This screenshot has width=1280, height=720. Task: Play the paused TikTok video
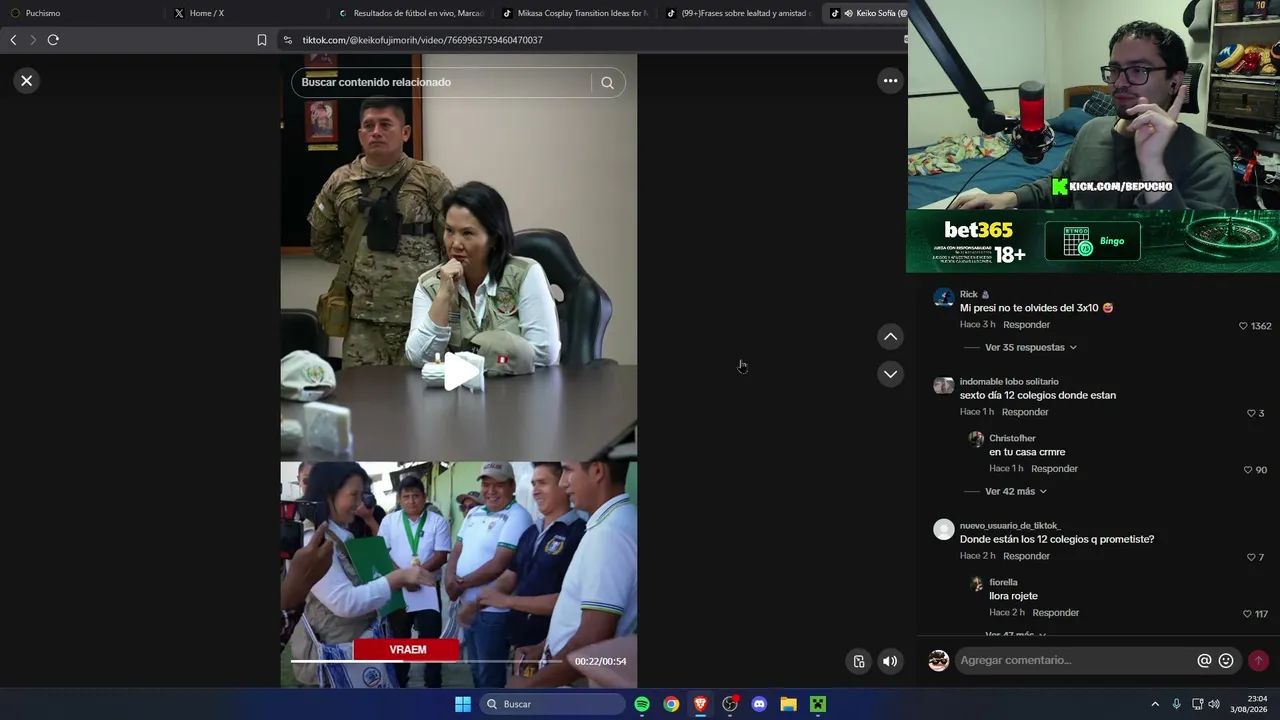click(459, 371)
